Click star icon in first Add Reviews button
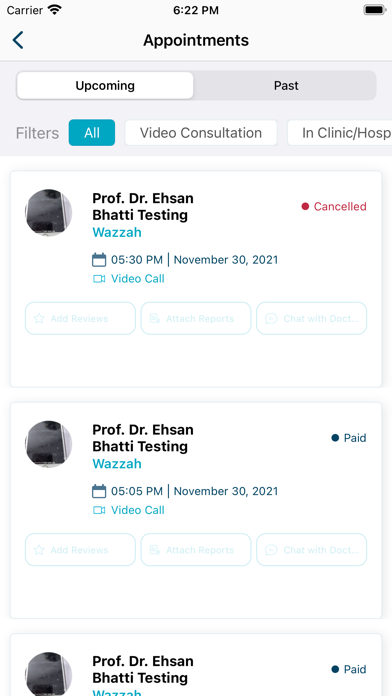The width and height of the screenshot is (392, 696). [x=39, y=318]
